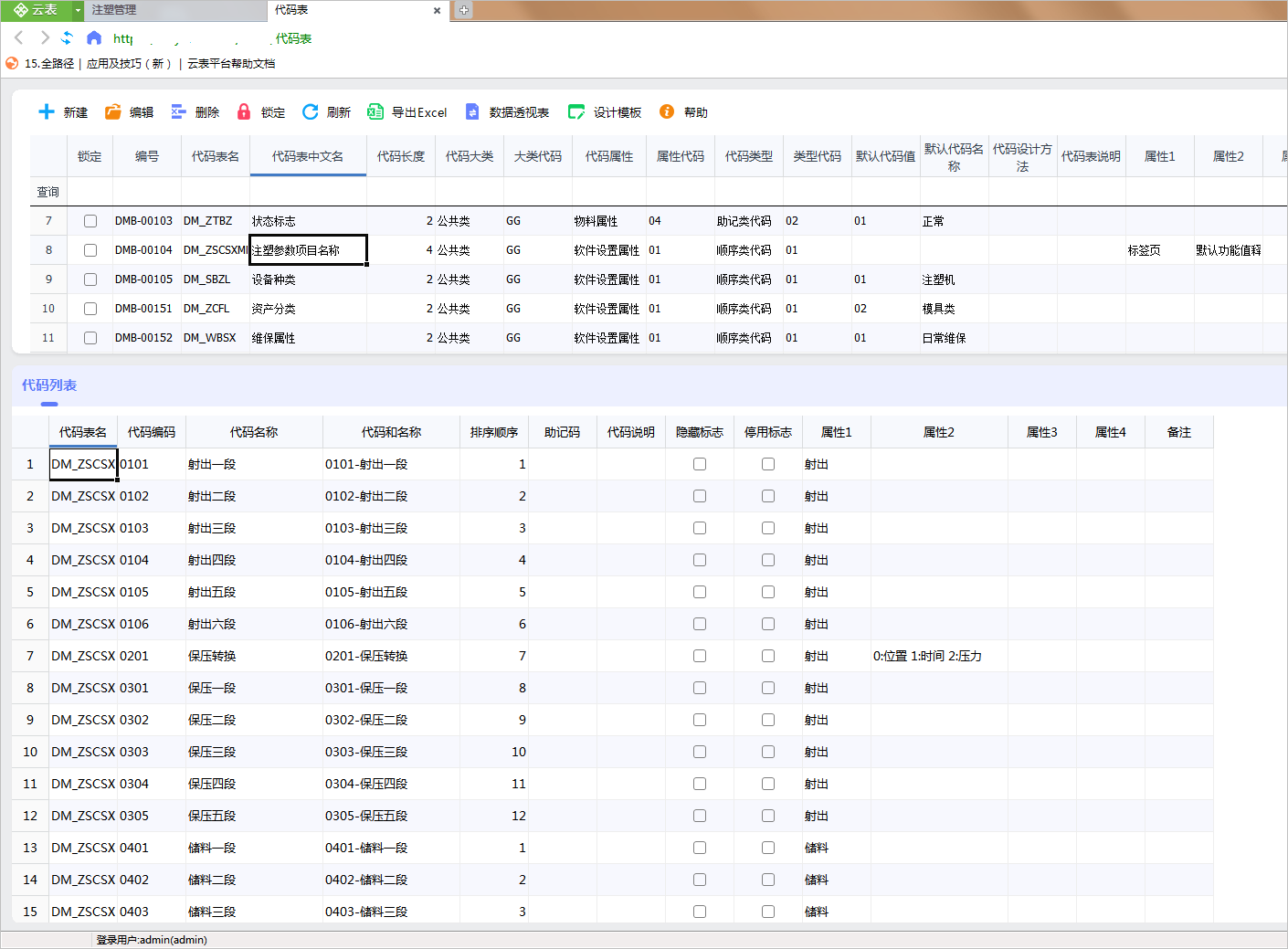Open 15.全路径 bookmark link
1288x949 pixels.
point(49,64)
